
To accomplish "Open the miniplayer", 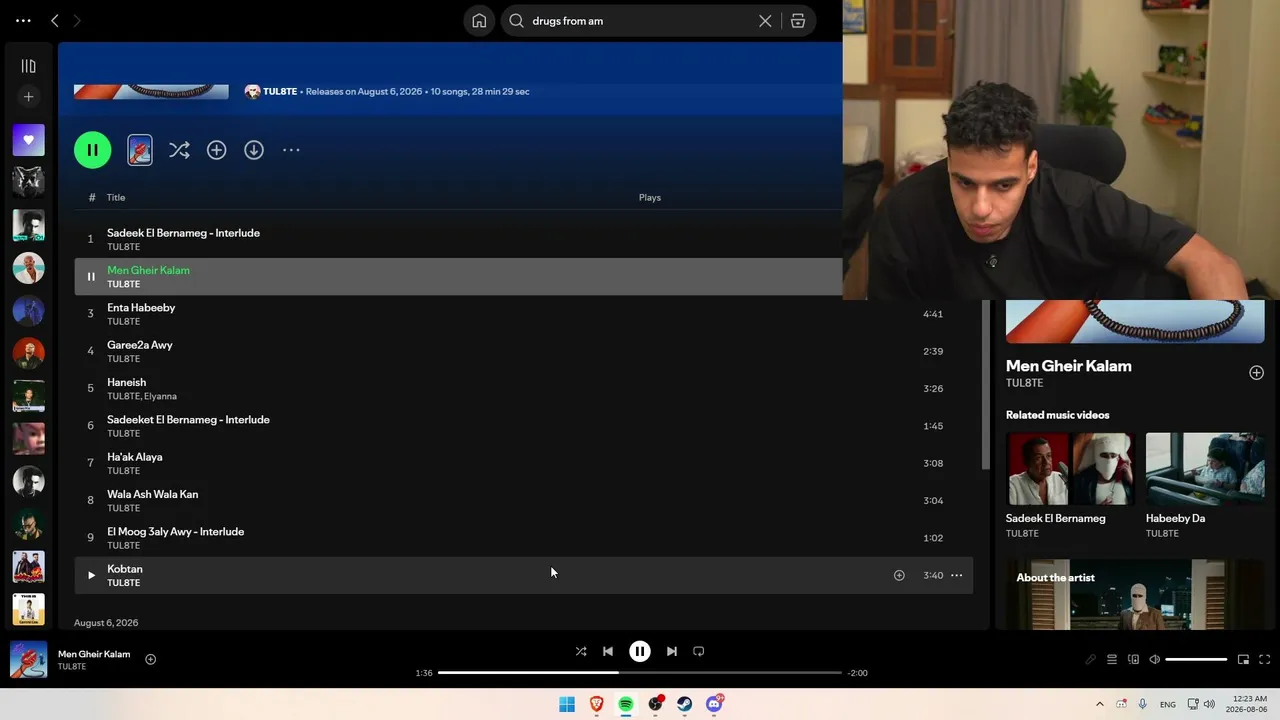I will (x=1243, y=660).
